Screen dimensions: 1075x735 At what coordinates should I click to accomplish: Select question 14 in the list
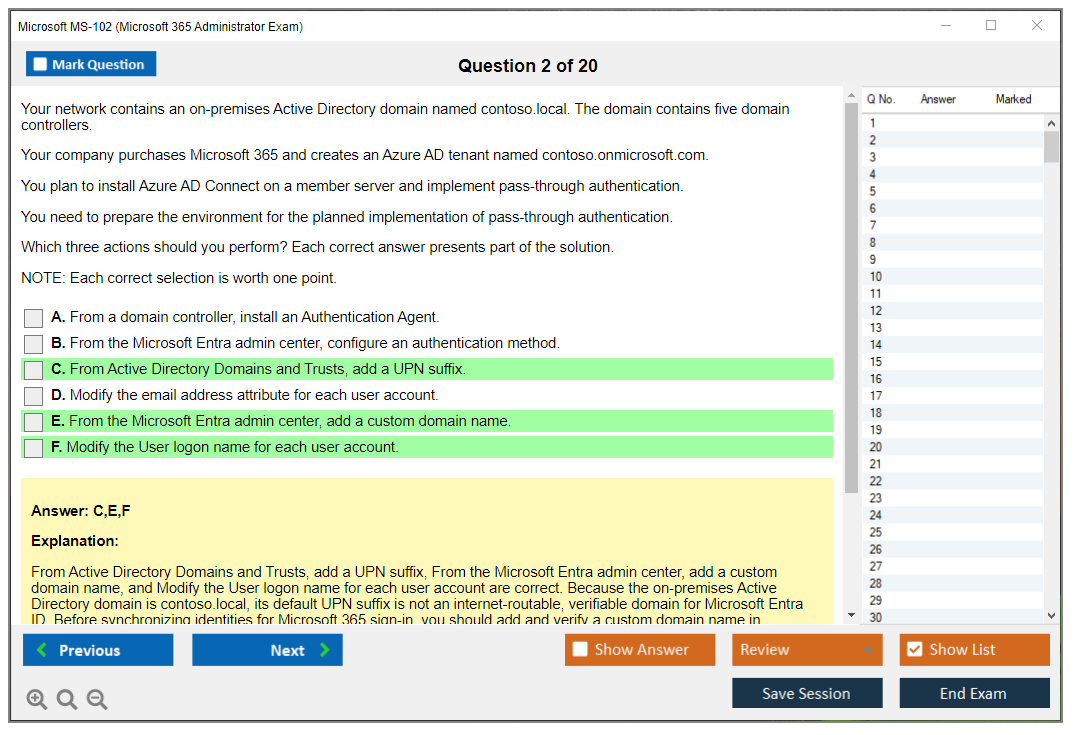point(953,345)
